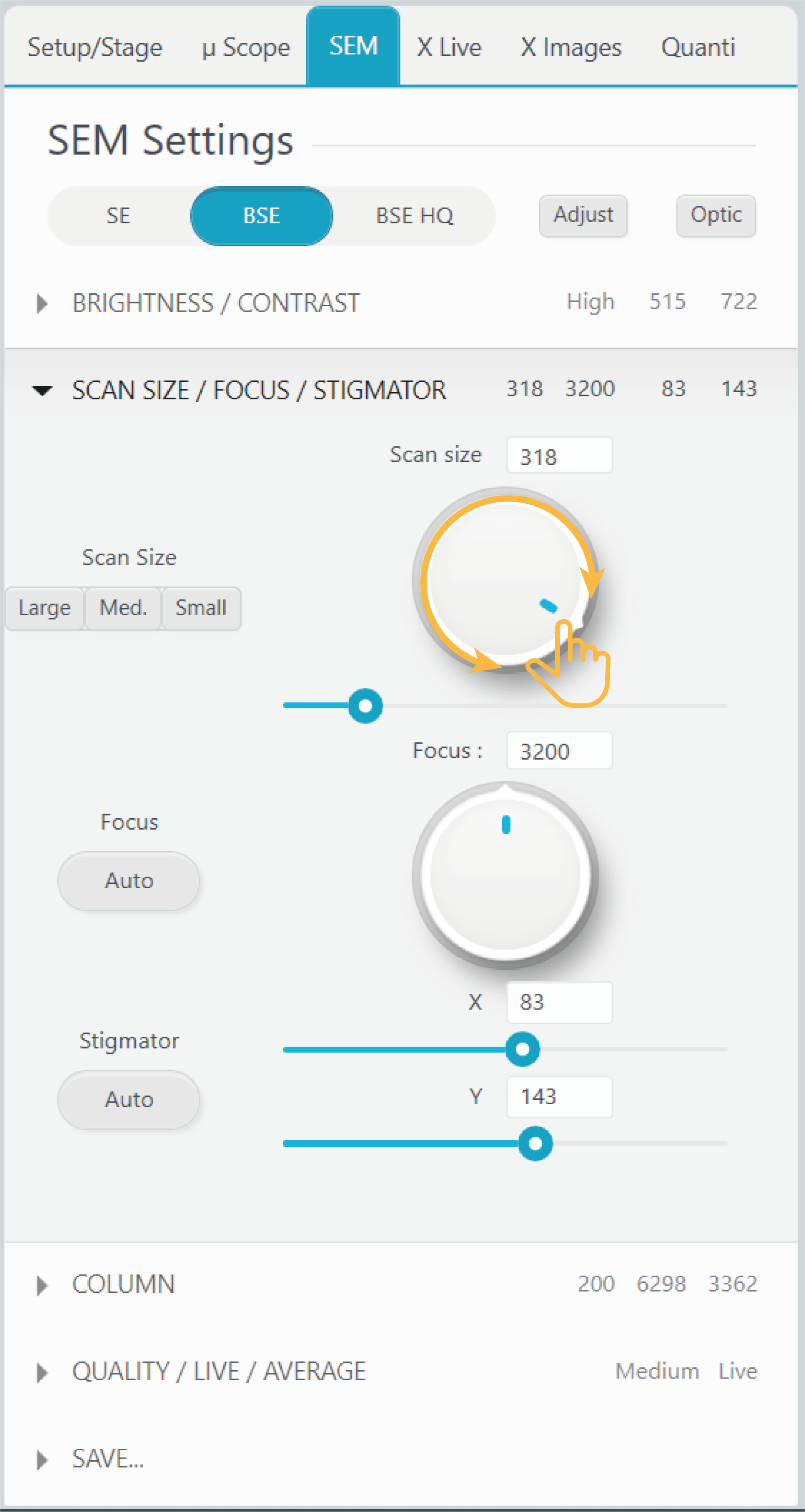Switch to BSE HQ detector mode
This screenshot has width=805, height=1512.
click(414, 216)
